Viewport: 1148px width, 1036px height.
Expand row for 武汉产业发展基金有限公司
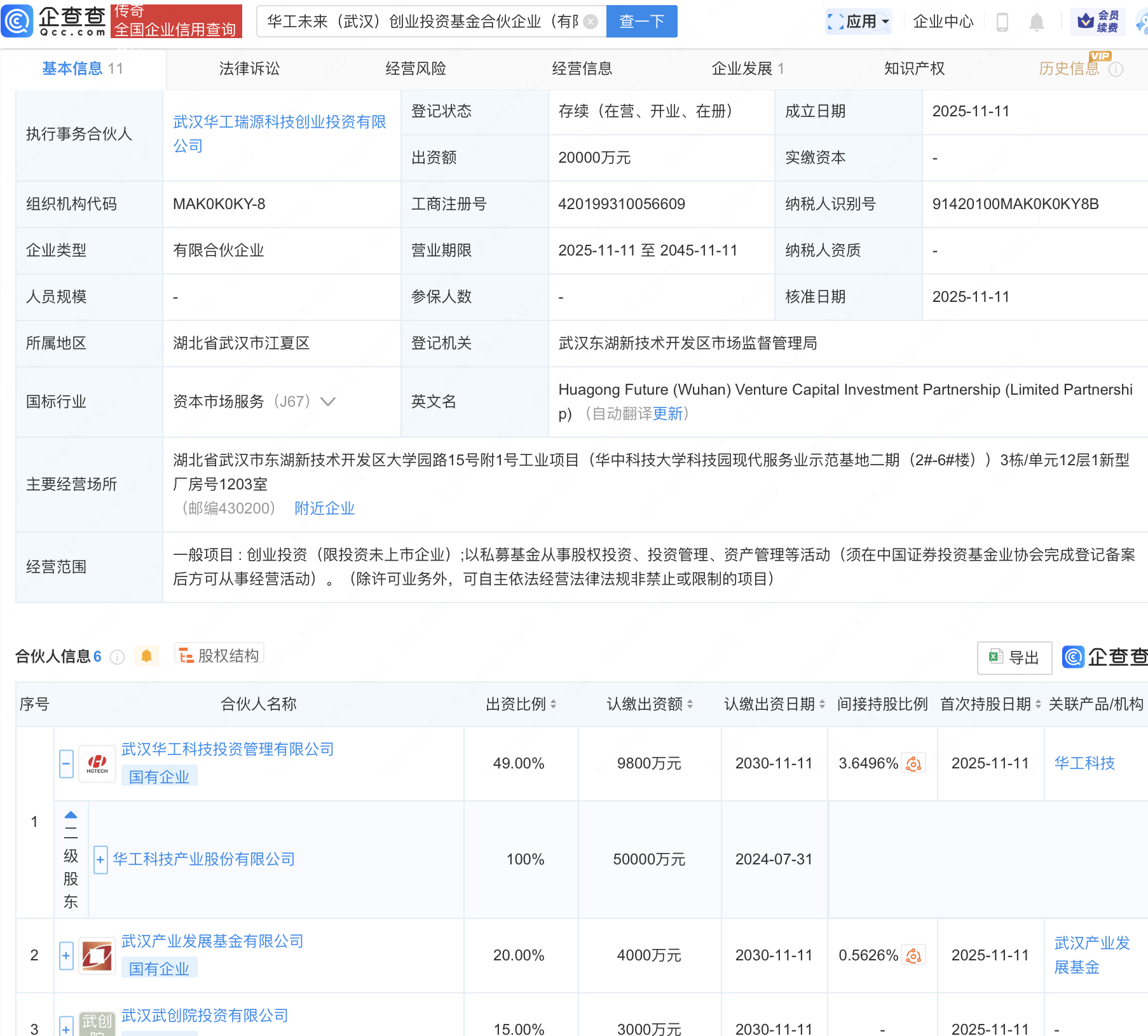click(65, 955)
